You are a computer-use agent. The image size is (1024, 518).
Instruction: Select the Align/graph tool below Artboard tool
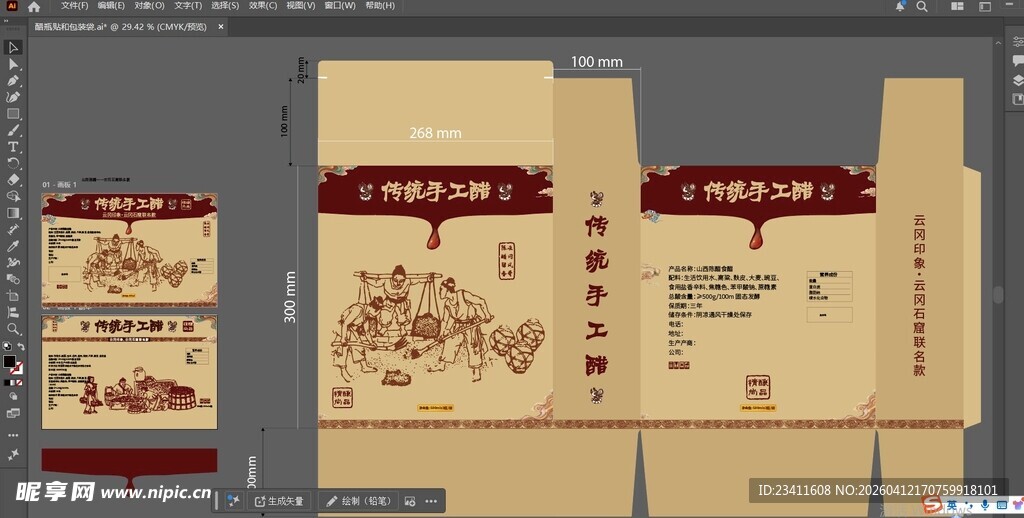13,312
